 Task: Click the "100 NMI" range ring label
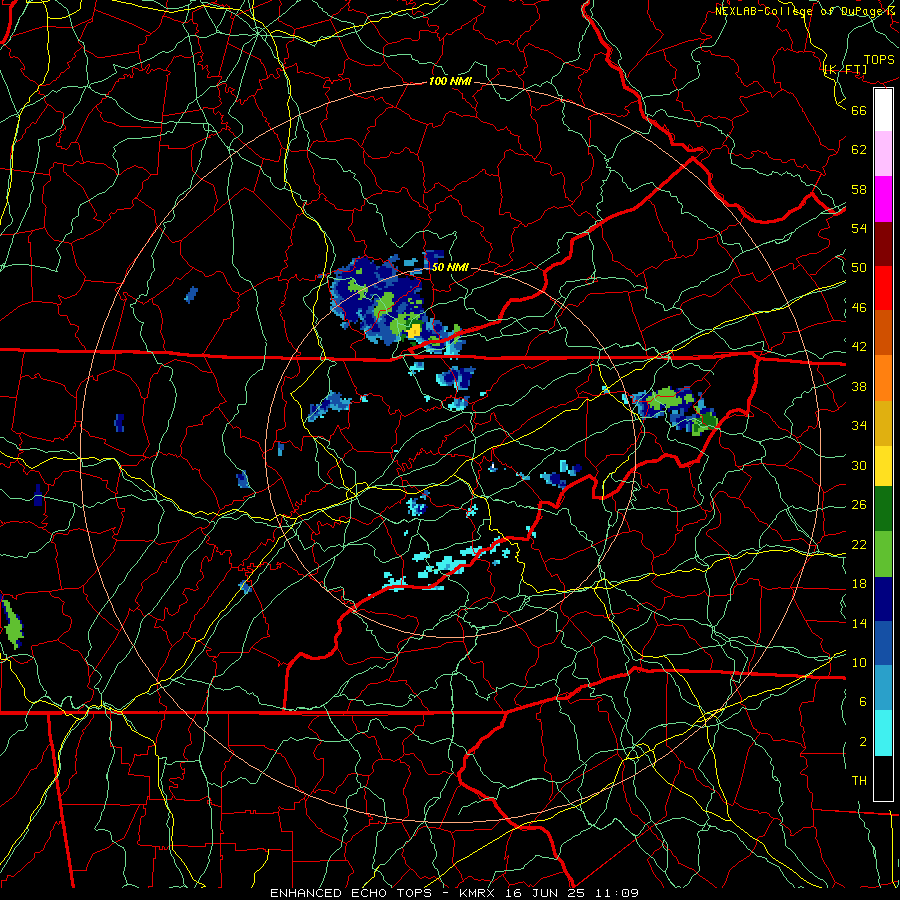click(450, 82)
